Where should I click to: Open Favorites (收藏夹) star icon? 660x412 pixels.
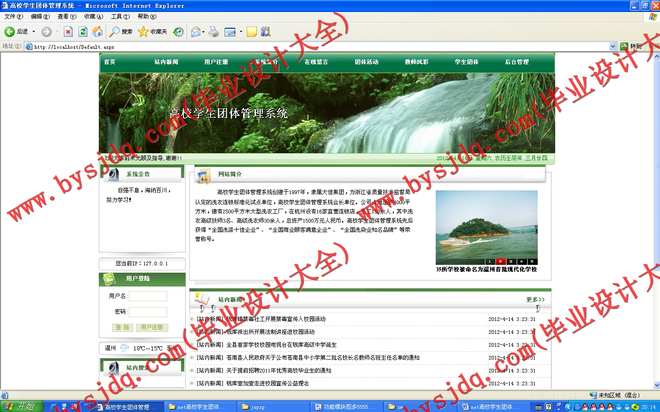click(146, 32)
